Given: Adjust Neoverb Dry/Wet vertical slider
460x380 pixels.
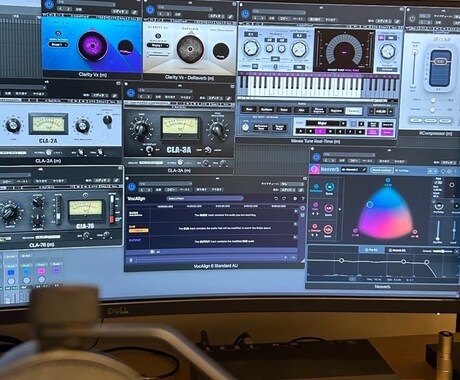Looking at the screenshot, I should [438, 231].
